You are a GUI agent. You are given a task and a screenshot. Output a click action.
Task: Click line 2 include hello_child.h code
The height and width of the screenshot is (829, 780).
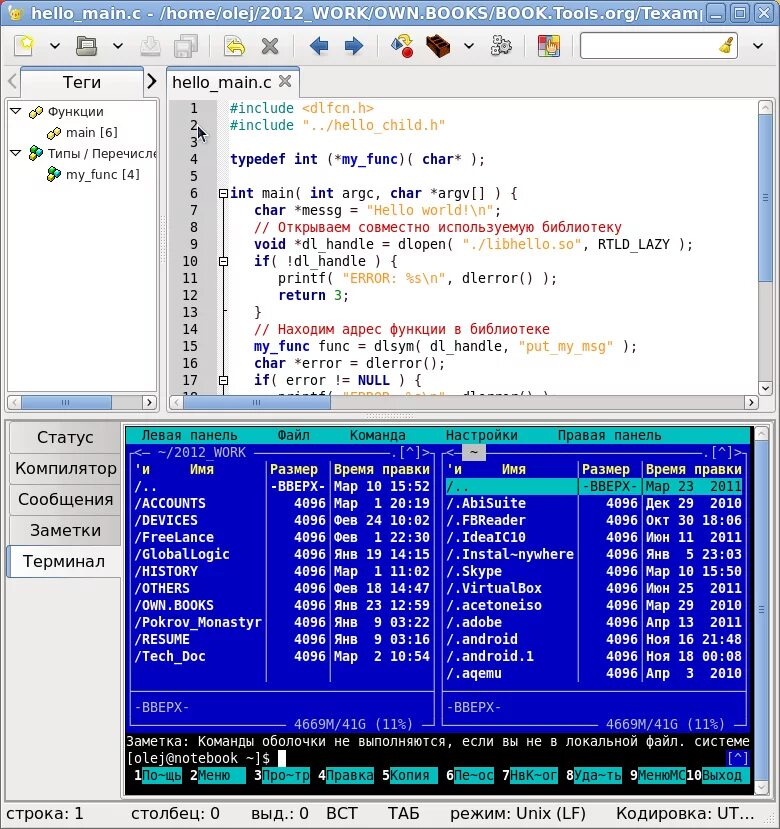337,125
